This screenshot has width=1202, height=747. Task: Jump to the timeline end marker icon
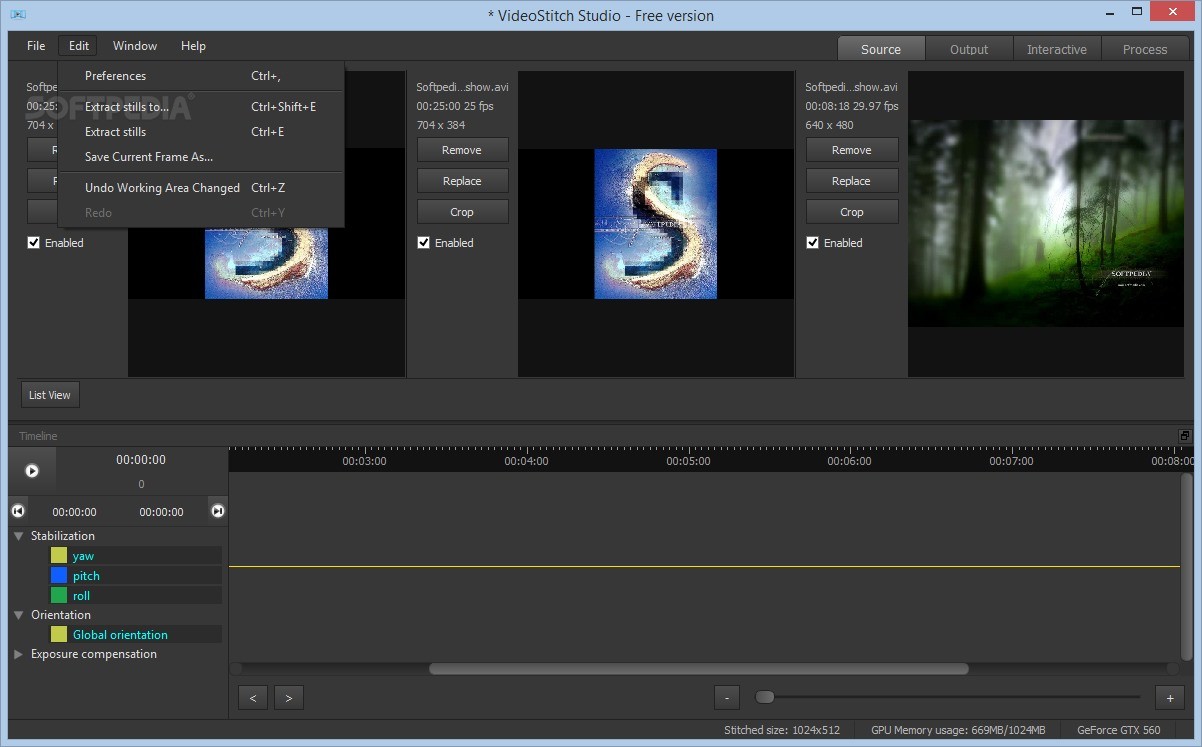pyautogui.click(x=217, y=511)
